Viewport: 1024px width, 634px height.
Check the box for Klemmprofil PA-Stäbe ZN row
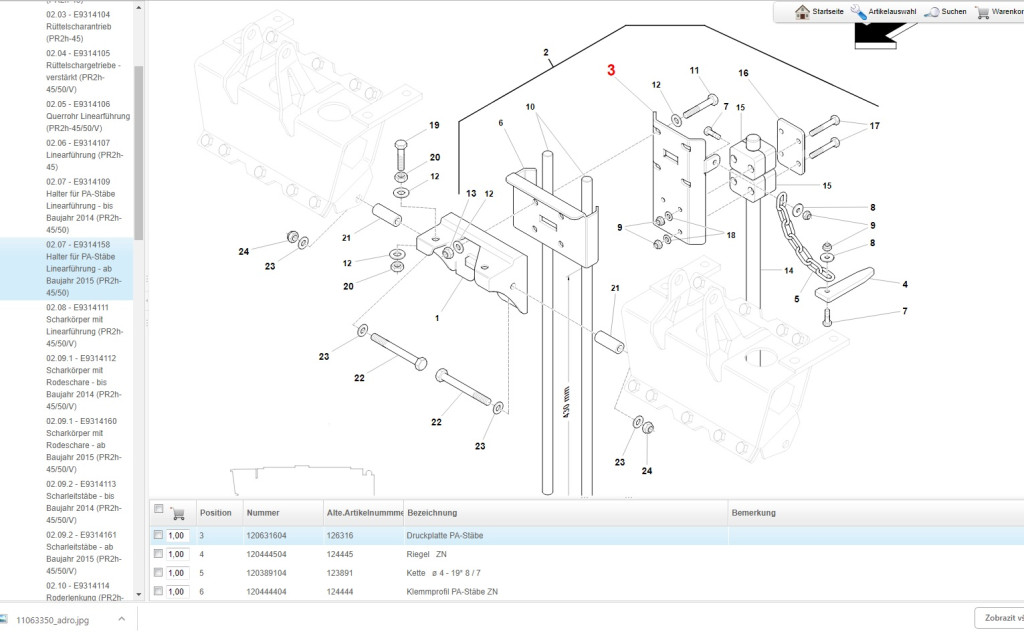(x=158, y=591)
